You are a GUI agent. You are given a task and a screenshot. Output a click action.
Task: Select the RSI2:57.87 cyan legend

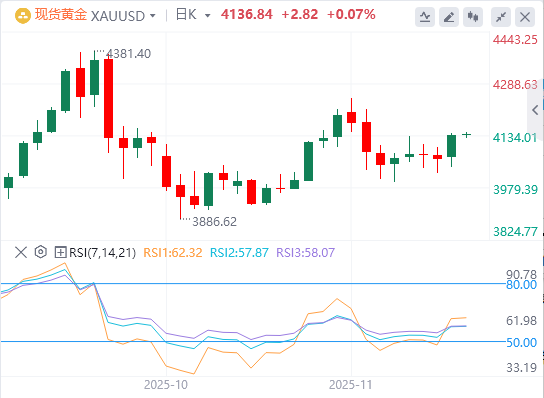point(239,253)
